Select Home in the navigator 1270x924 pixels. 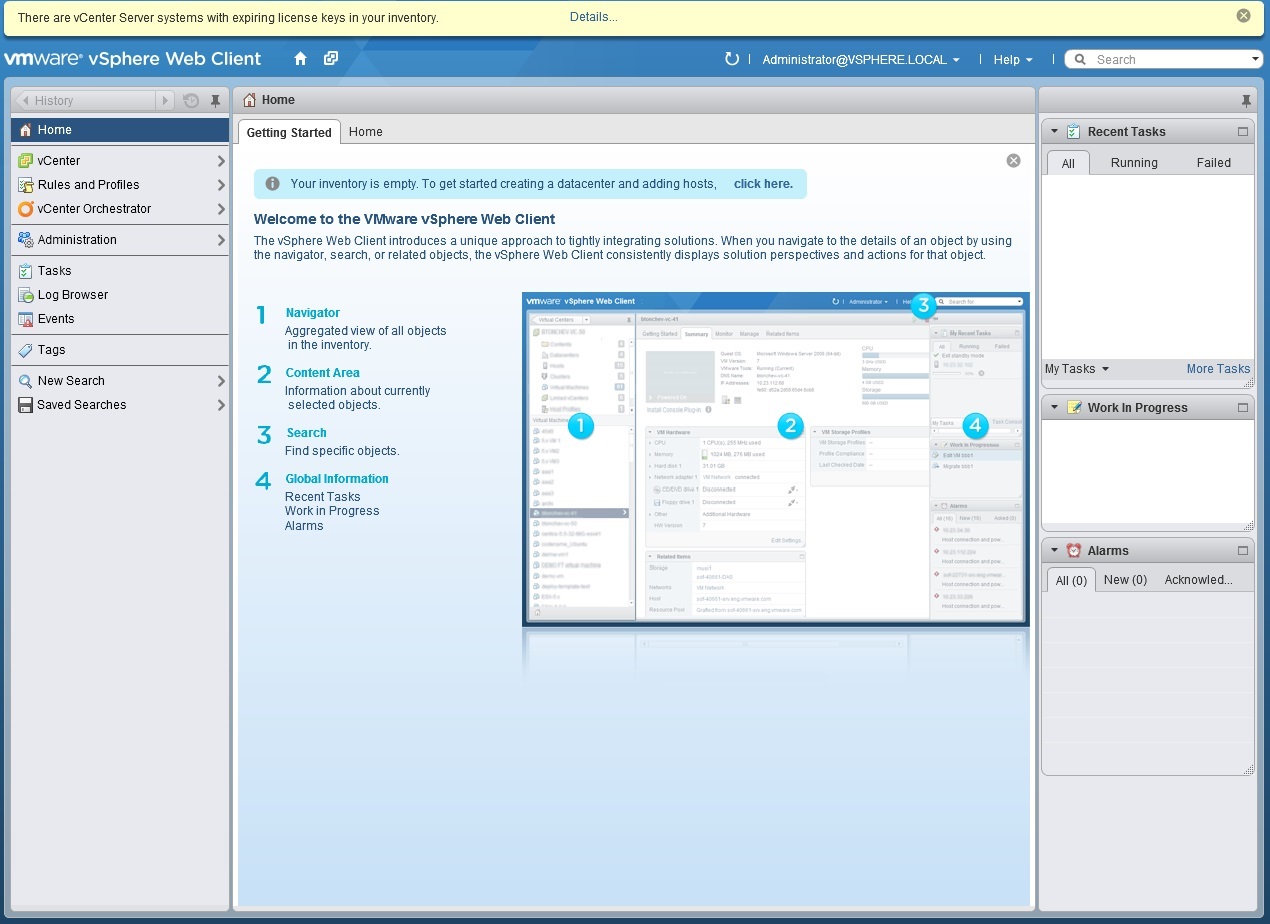point(120,130)
